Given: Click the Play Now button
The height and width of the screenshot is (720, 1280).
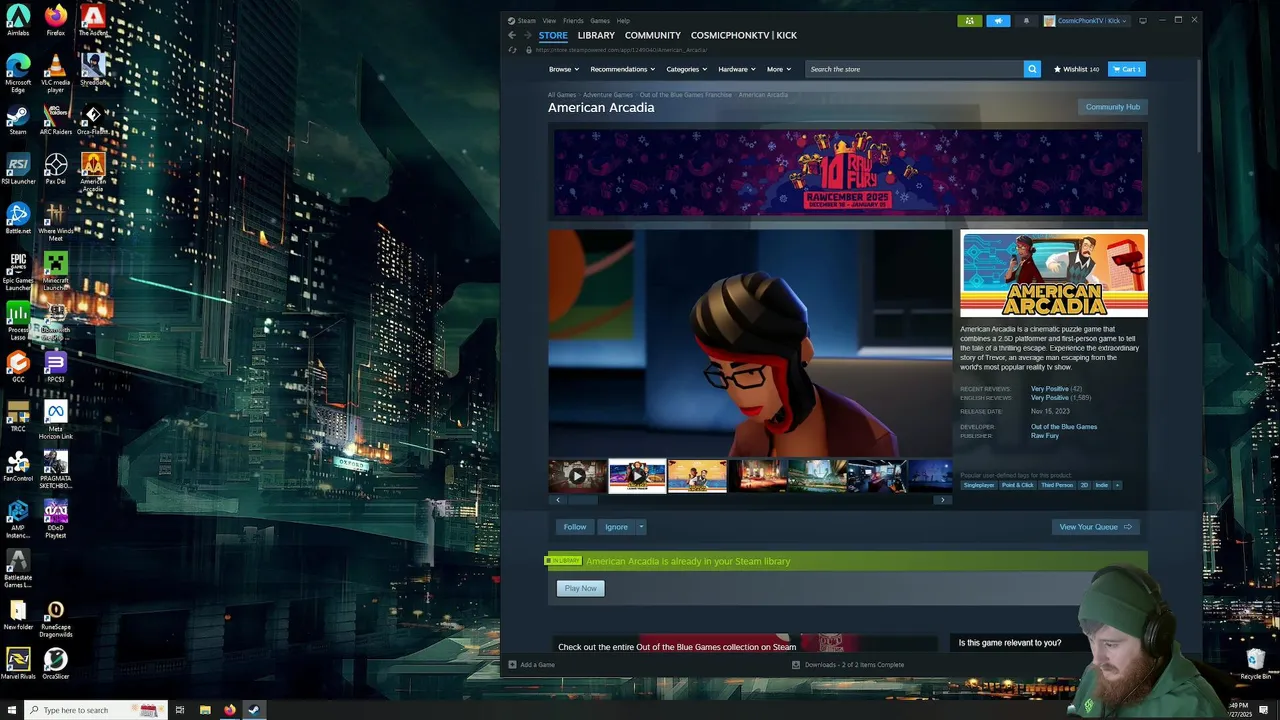Looking at the screenshot, I should [580, 588].
